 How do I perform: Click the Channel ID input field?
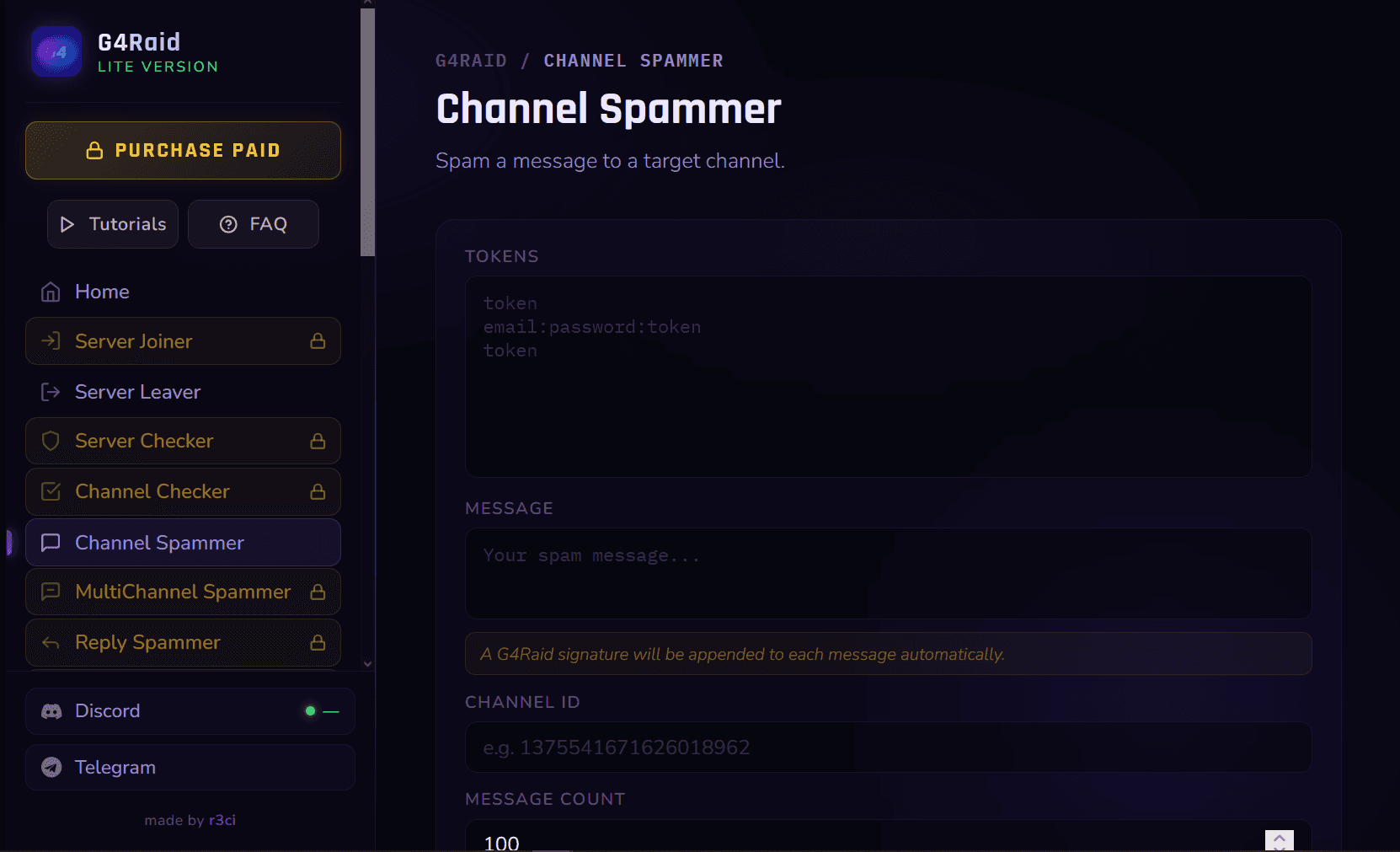click(x=888, y=748)
